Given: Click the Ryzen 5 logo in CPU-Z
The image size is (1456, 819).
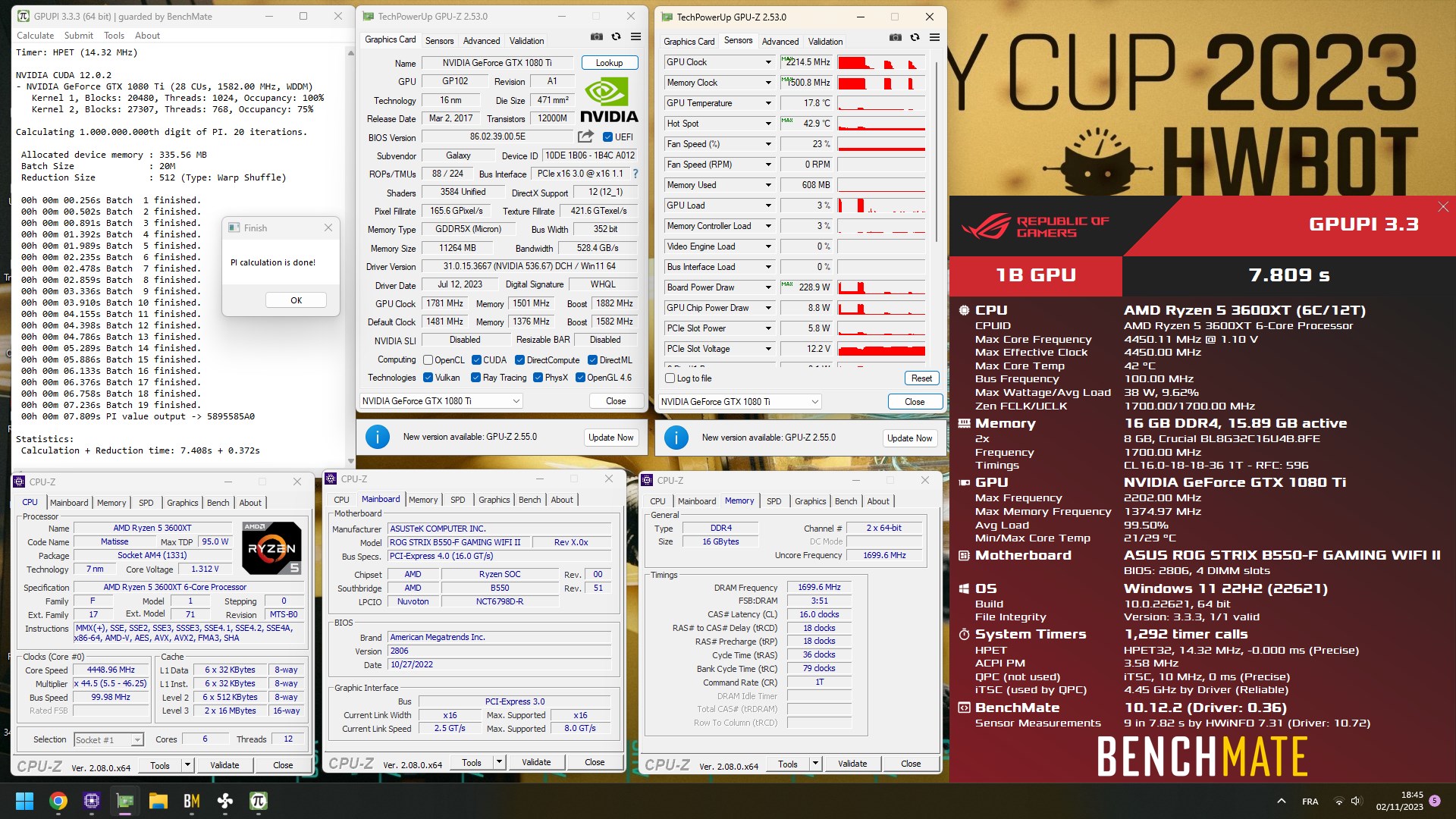Looking at the screenshot, I should tap(271, 548).
